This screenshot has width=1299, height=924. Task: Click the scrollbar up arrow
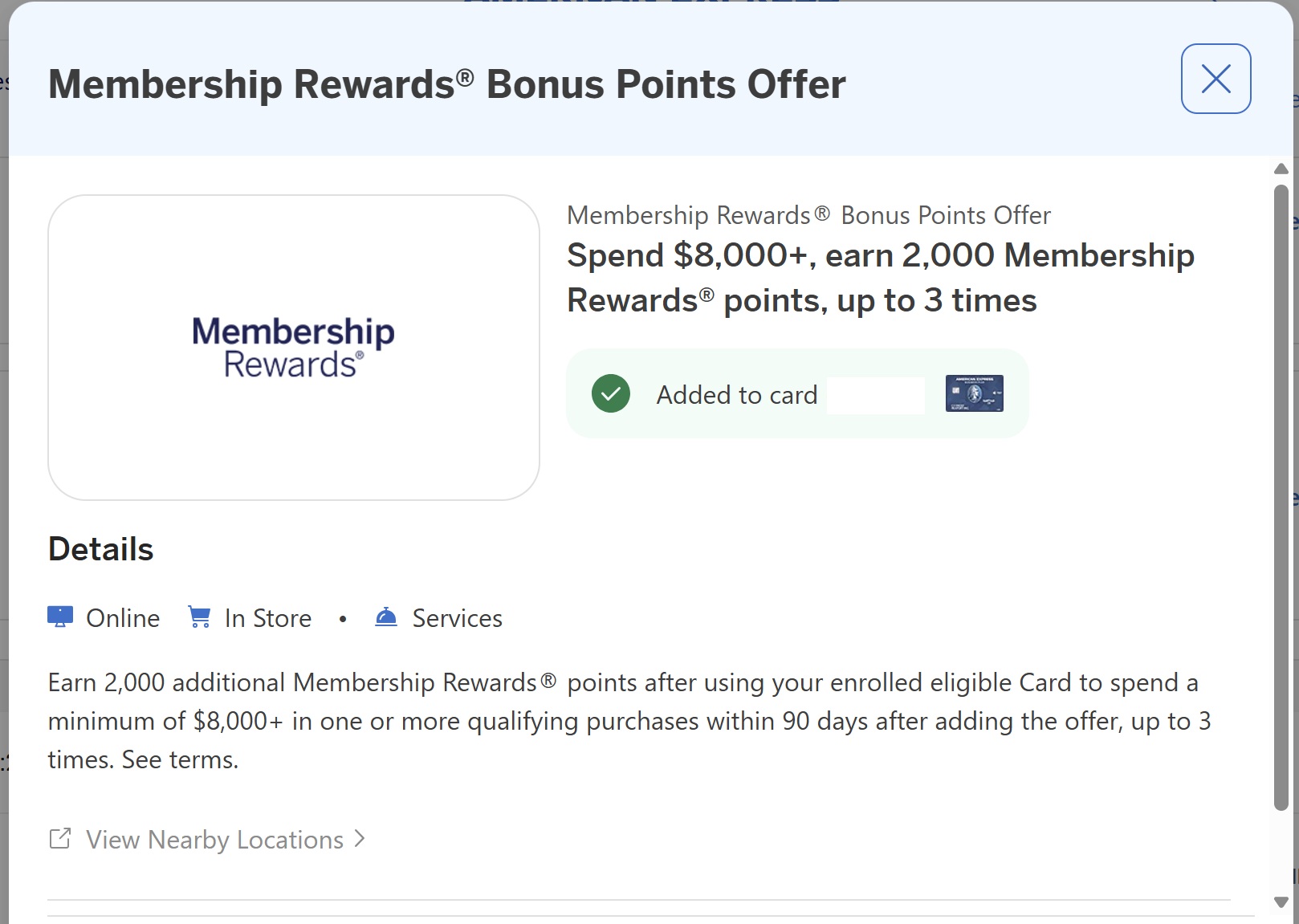tap(1281, 169)
